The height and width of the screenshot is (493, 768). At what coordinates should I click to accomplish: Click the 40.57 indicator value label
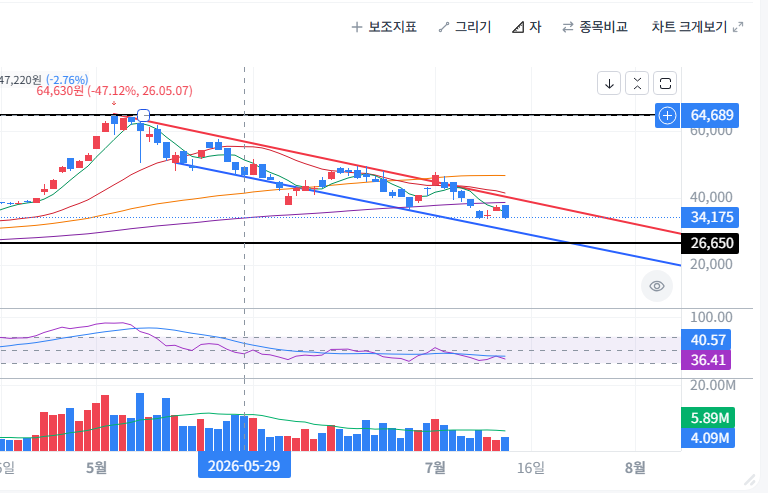[x=706, y=340]
